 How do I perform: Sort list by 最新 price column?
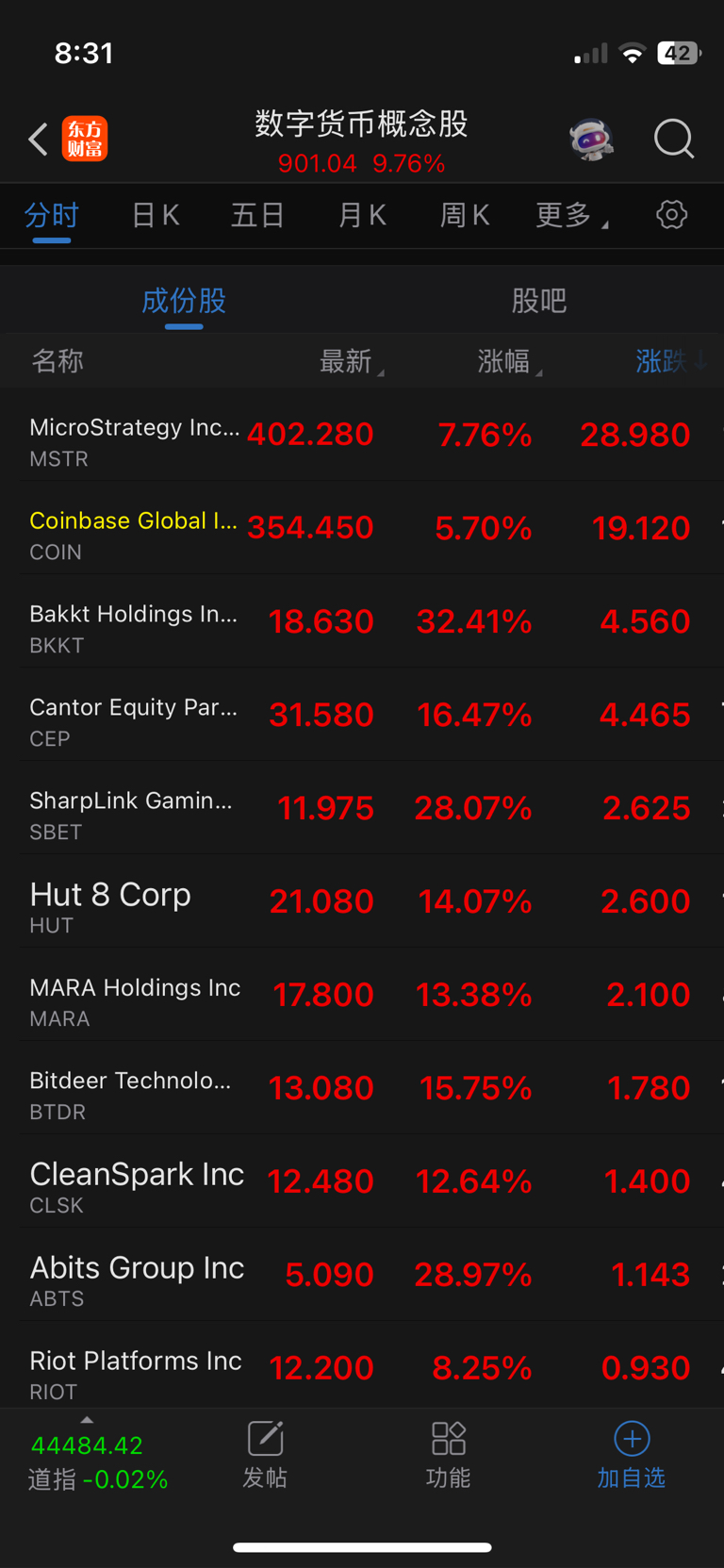tap(352, 361)
